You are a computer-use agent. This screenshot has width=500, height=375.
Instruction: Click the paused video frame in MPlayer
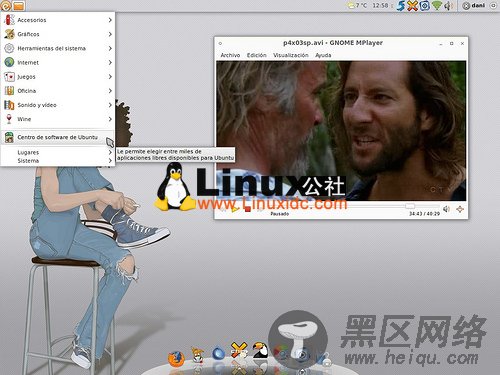[x=341, y=131]
